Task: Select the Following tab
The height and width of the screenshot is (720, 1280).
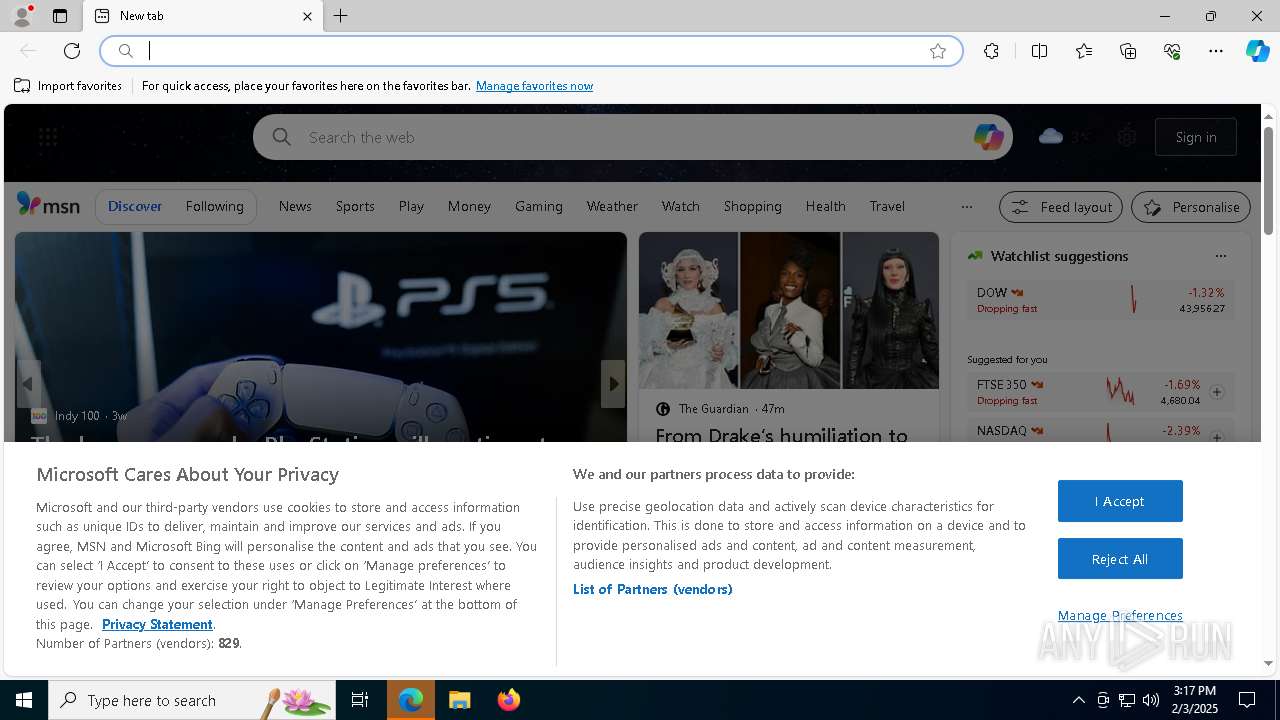Action: (x=214, y=206)
